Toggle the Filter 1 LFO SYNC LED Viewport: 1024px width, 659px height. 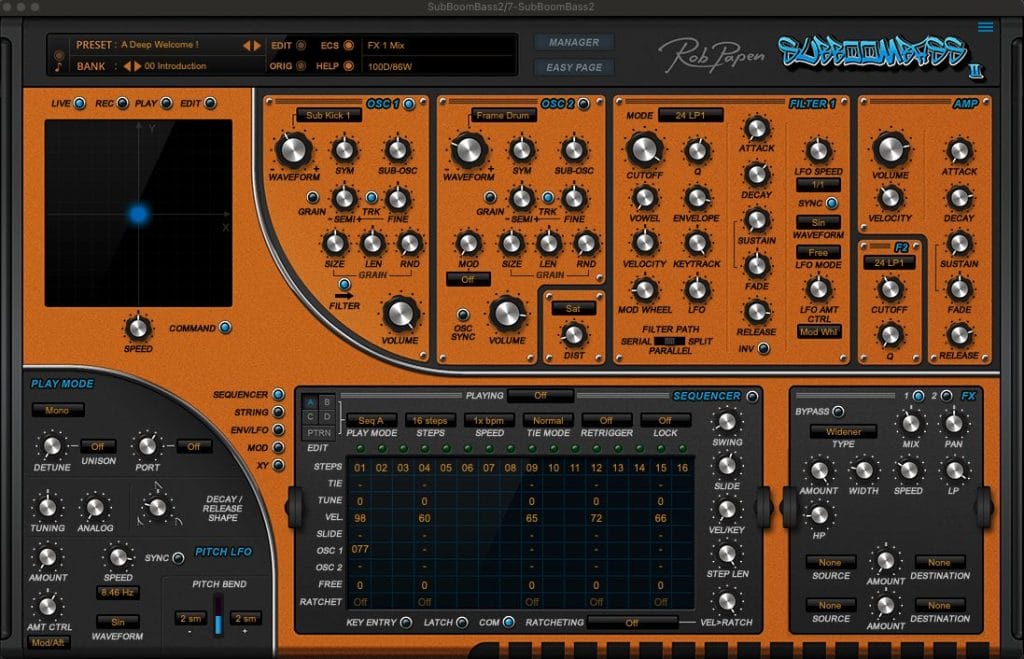pos(831,203)
